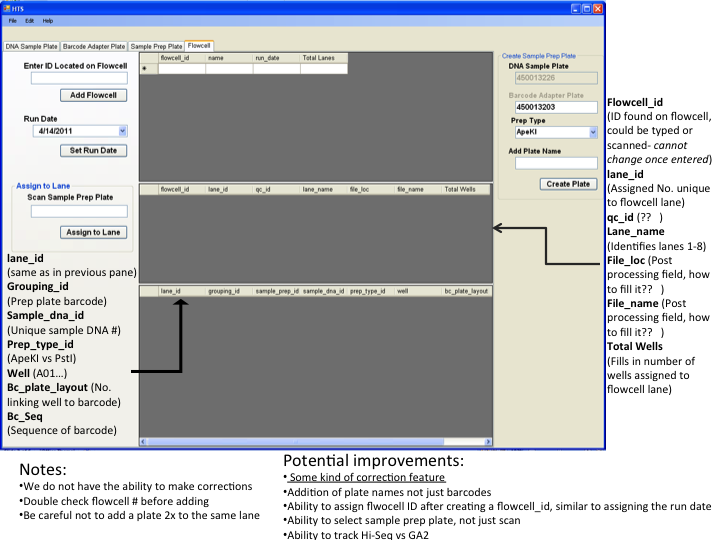Image resolution: width=720 pixels, height=540 pixels.
Task: Click the lane_id header in lanes grid
Action: (x=229, y=189)
